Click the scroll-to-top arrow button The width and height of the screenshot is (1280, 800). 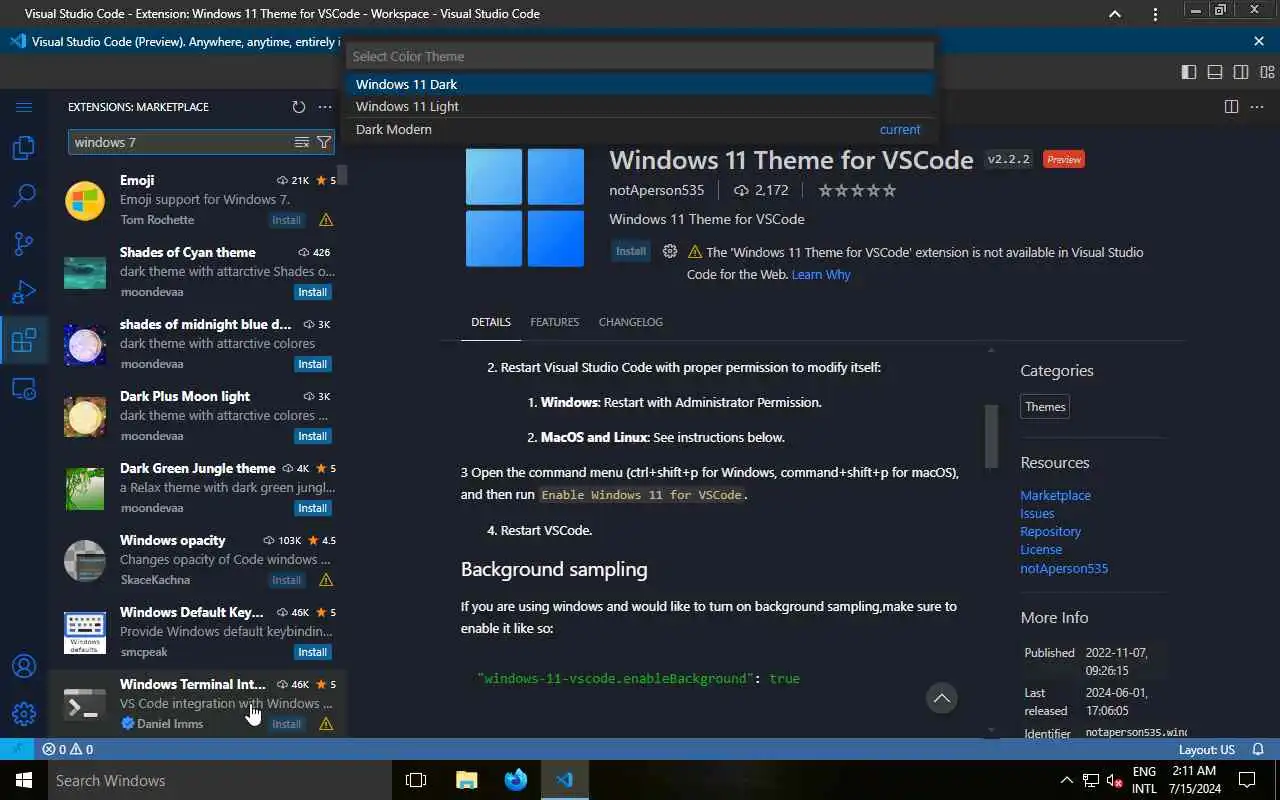point(941,699)
